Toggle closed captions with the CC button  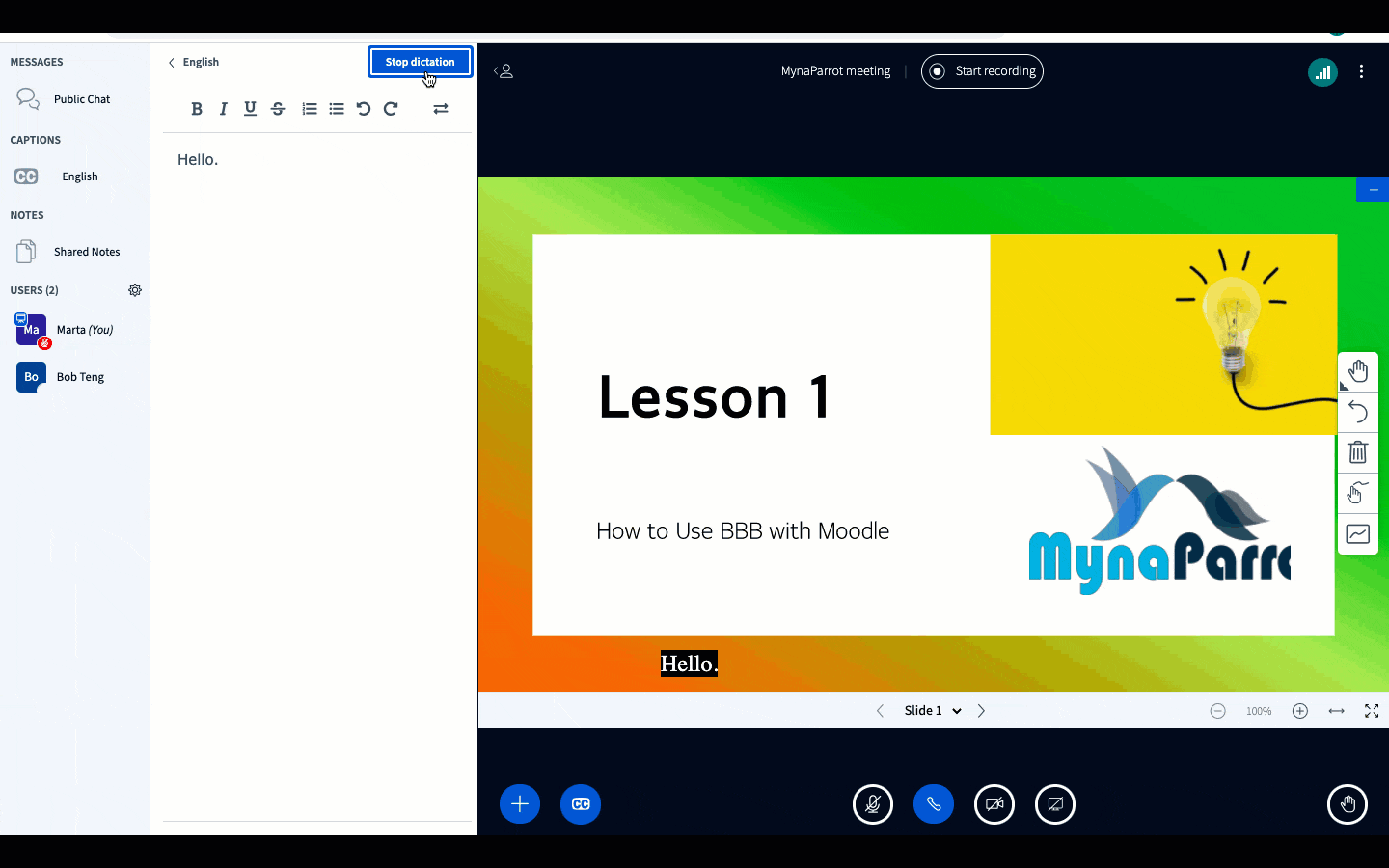pyautogui.click(x=581, y=804)
